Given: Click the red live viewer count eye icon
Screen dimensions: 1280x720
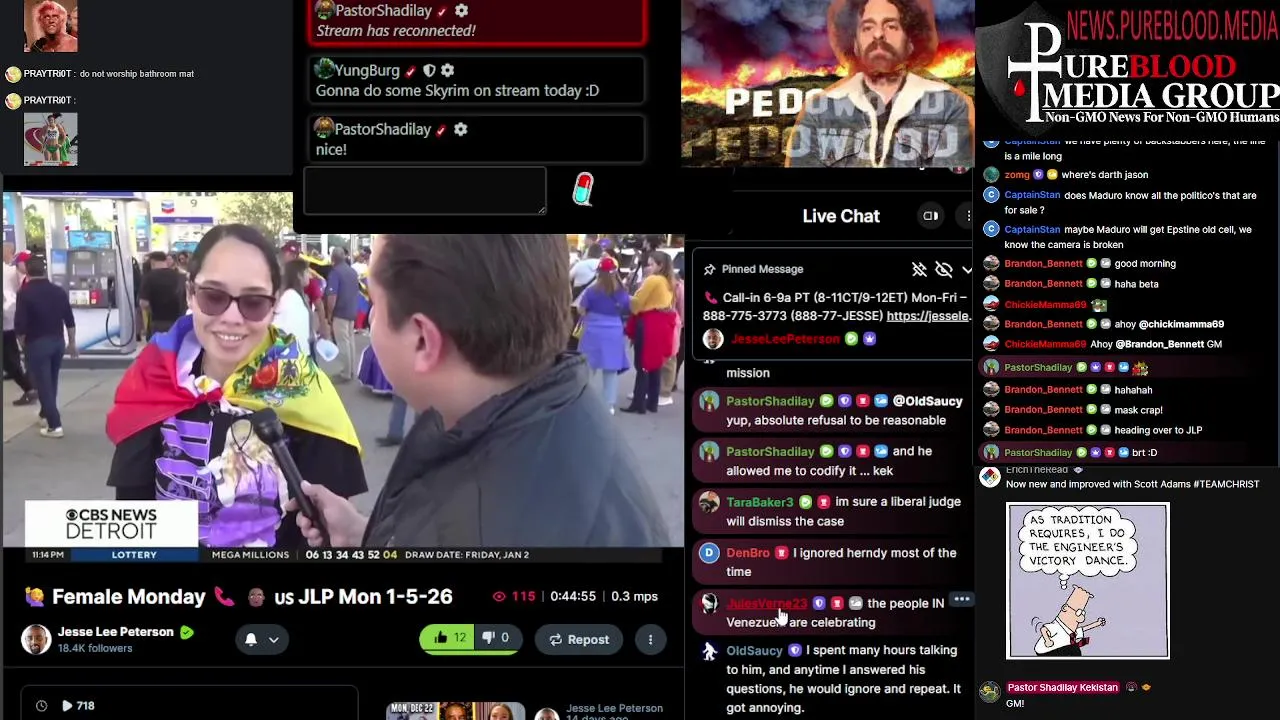Looking at the screenshot, I should 499,596.
